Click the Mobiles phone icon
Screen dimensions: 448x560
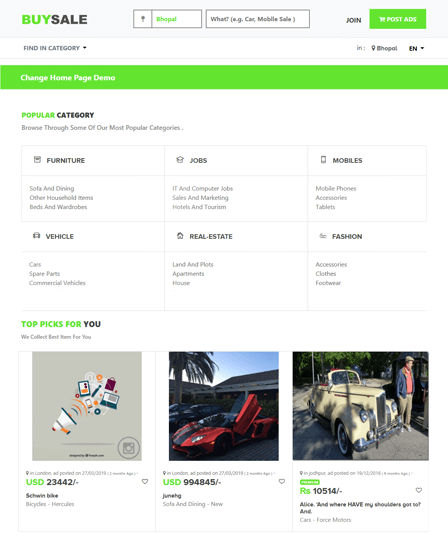click(x=323, y=160)
